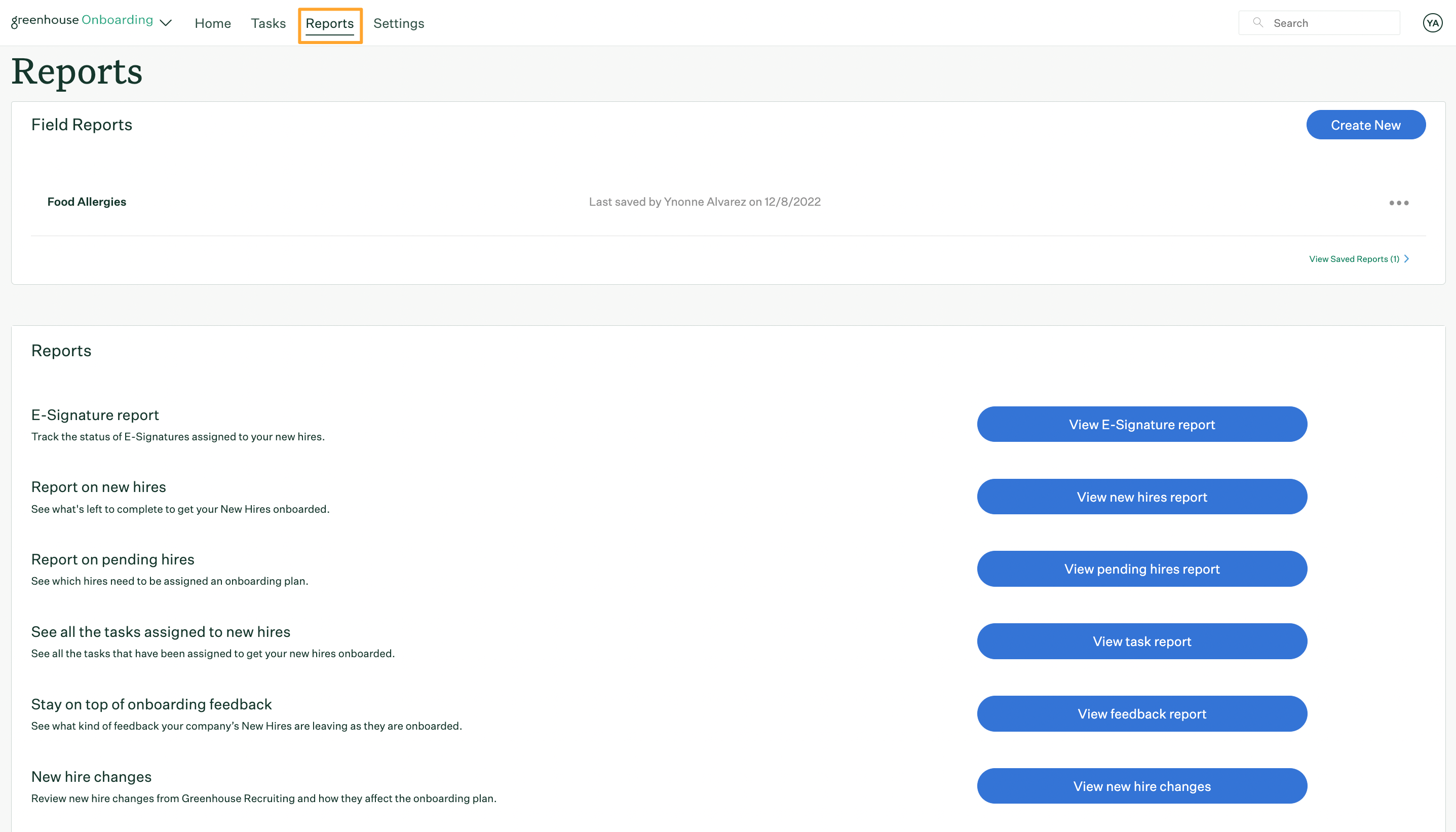This screenshot has height=832, width=1456.
Task: Click Create New field report button
Action: pos(1366,124)
